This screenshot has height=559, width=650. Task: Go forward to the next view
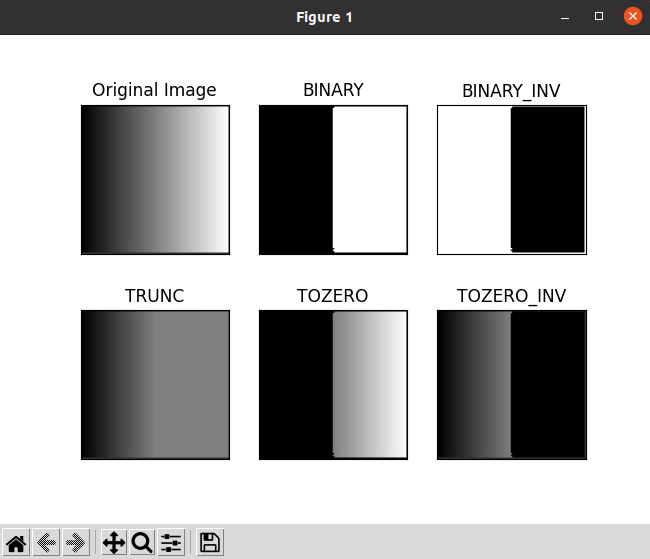pyautogui.click(x=76, y=542)
